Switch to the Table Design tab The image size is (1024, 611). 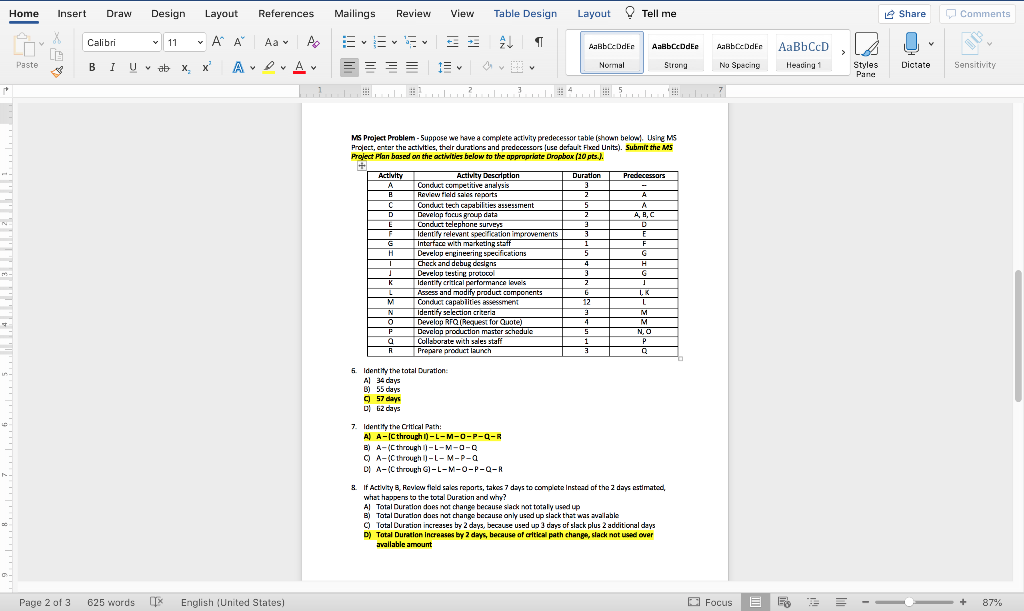525,14
